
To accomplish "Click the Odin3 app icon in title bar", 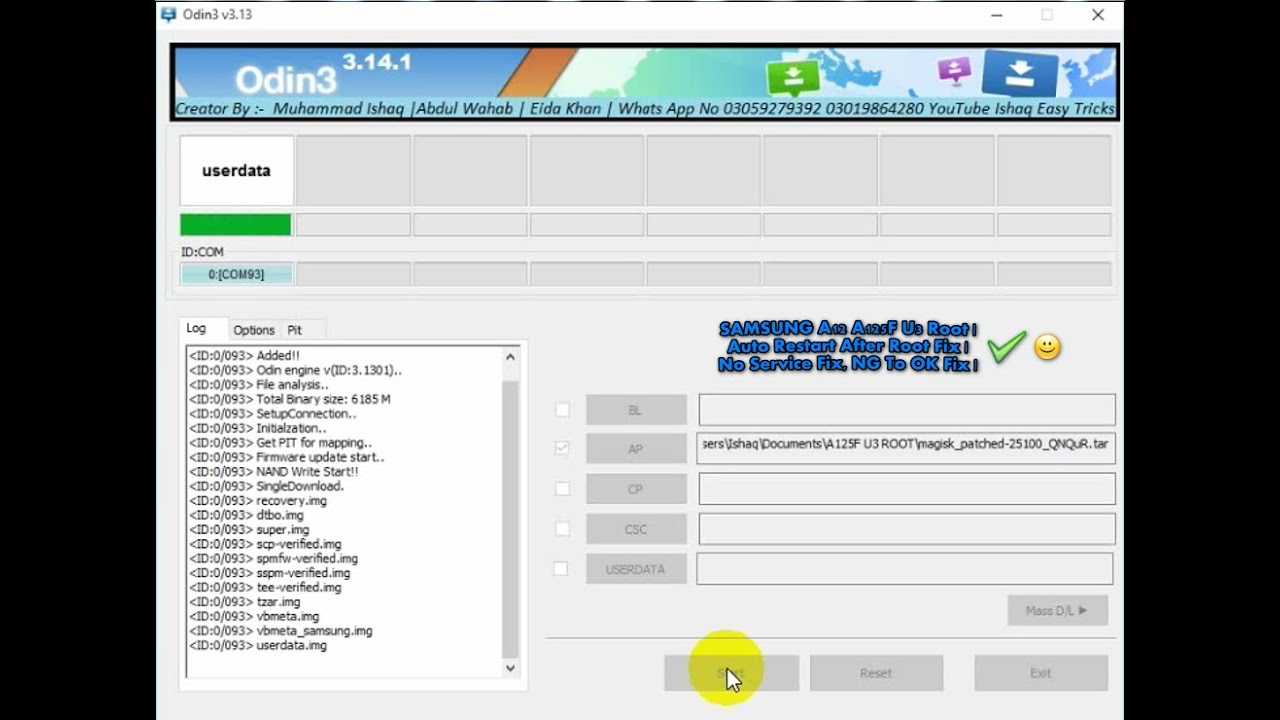I will pos(168,15).
